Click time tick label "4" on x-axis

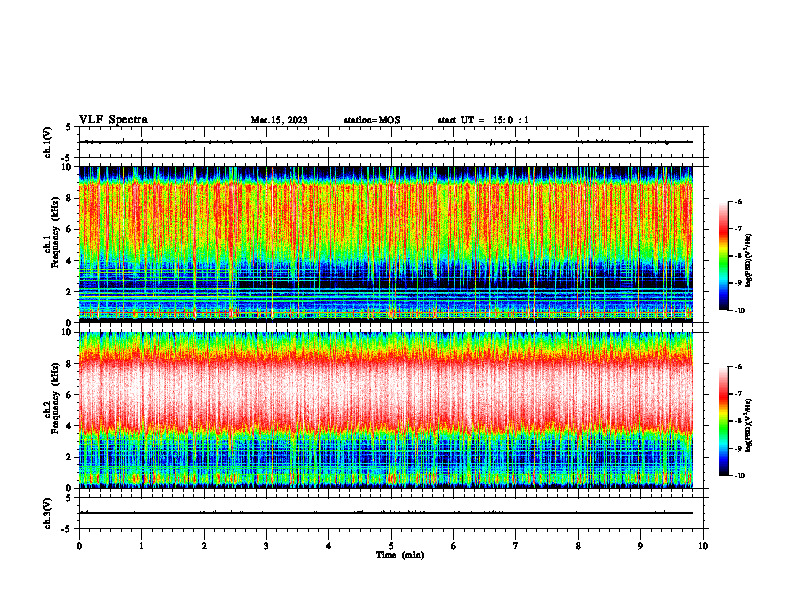point(329,546)
